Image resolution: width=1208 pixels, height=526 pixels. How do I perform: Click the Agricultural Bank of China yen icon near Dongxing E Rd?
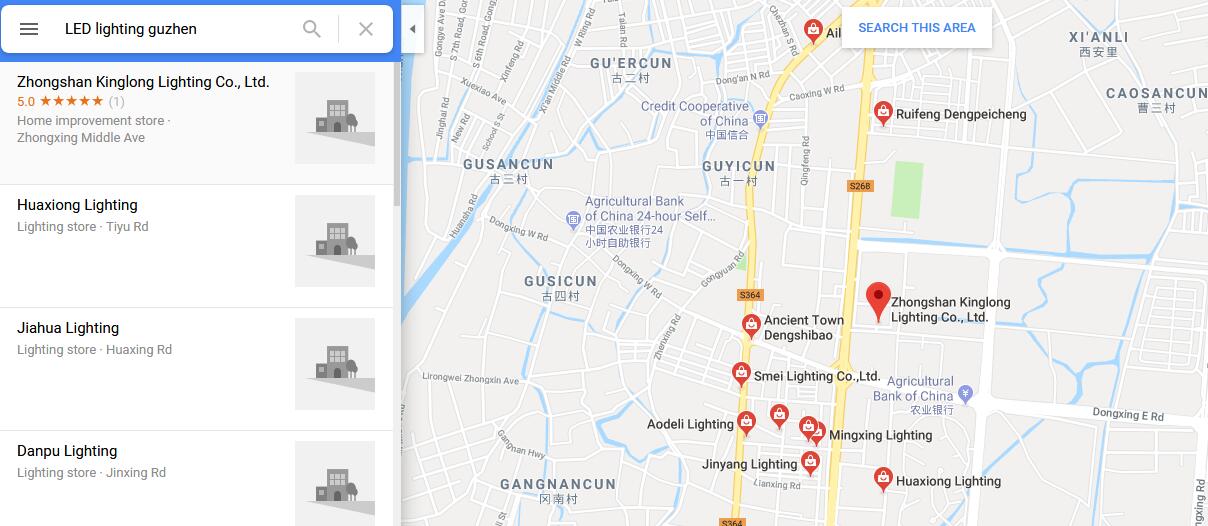pos(964,392)
